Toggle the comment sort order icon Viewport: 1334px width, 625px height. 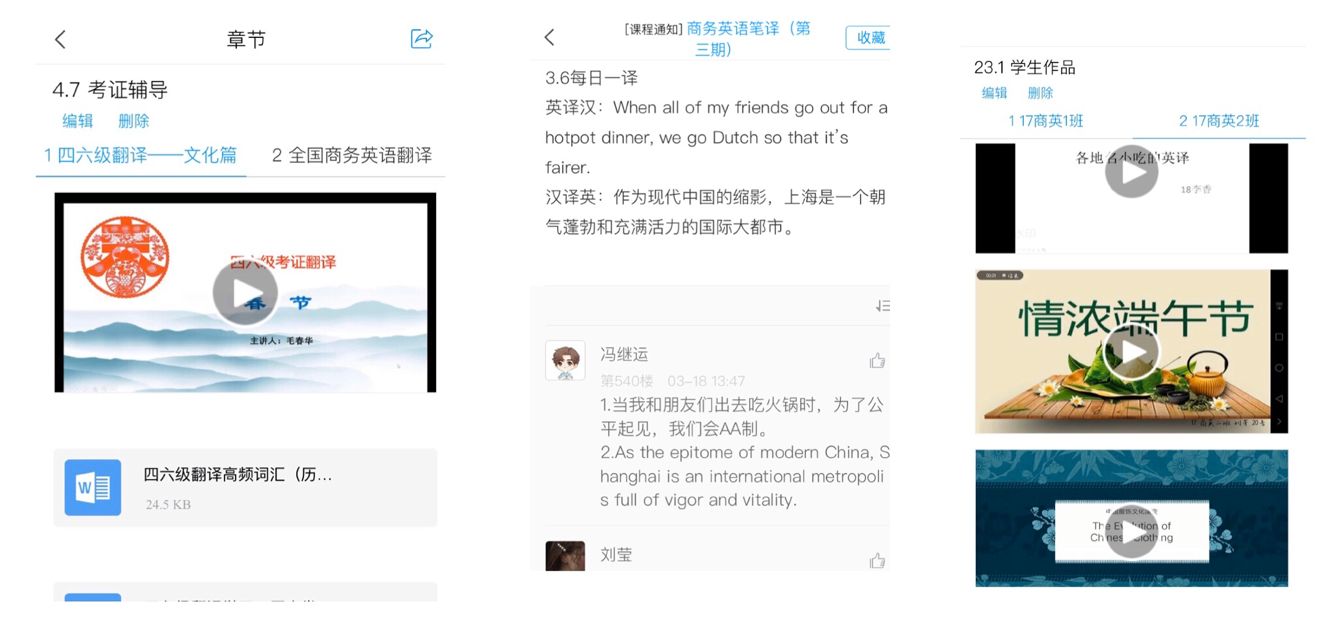coord(882,306)
